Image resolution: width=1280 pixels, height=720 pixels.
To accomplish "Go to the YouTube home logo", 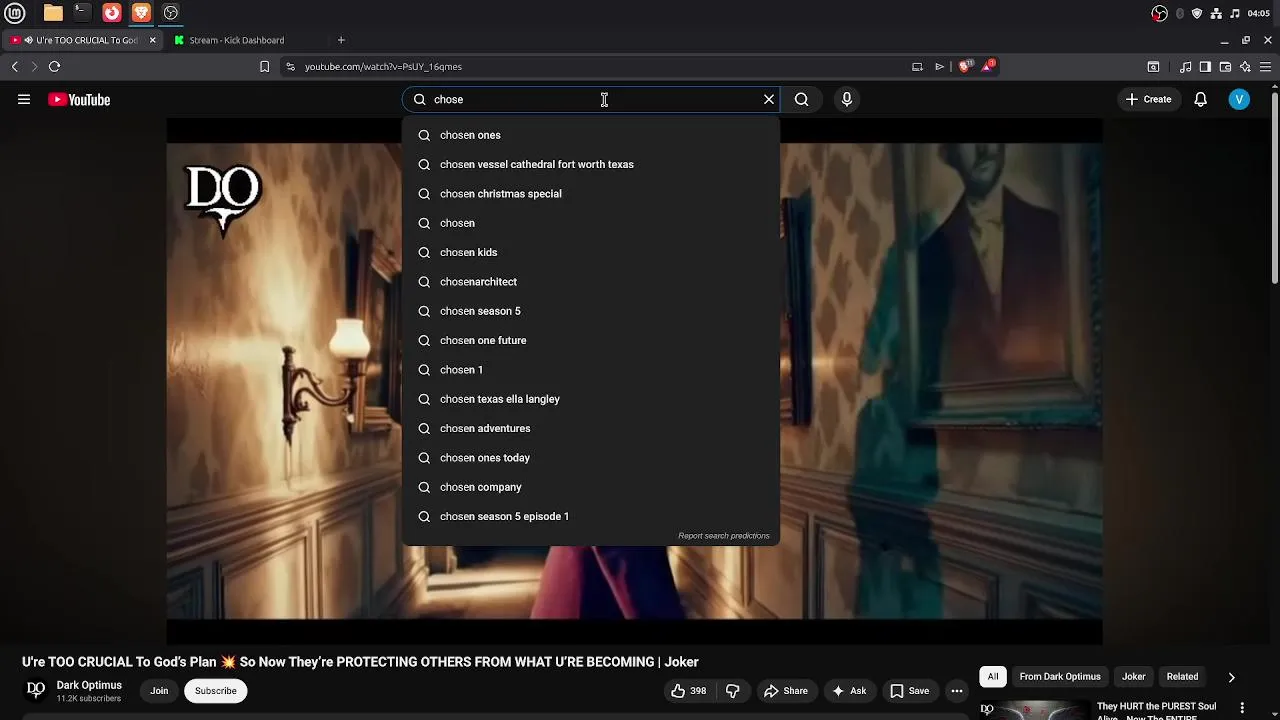I will point(79,99).
